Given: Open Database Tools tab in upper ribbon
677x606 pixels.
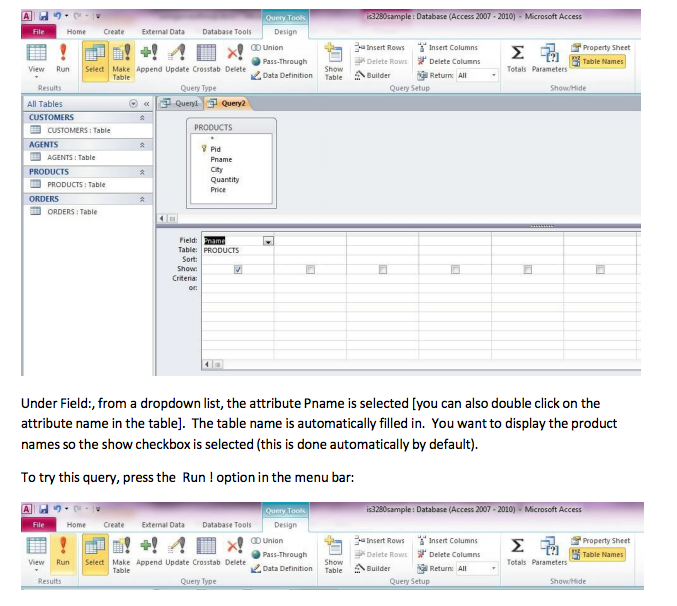Looking at the screenshot, I should (x=227, y=32).
